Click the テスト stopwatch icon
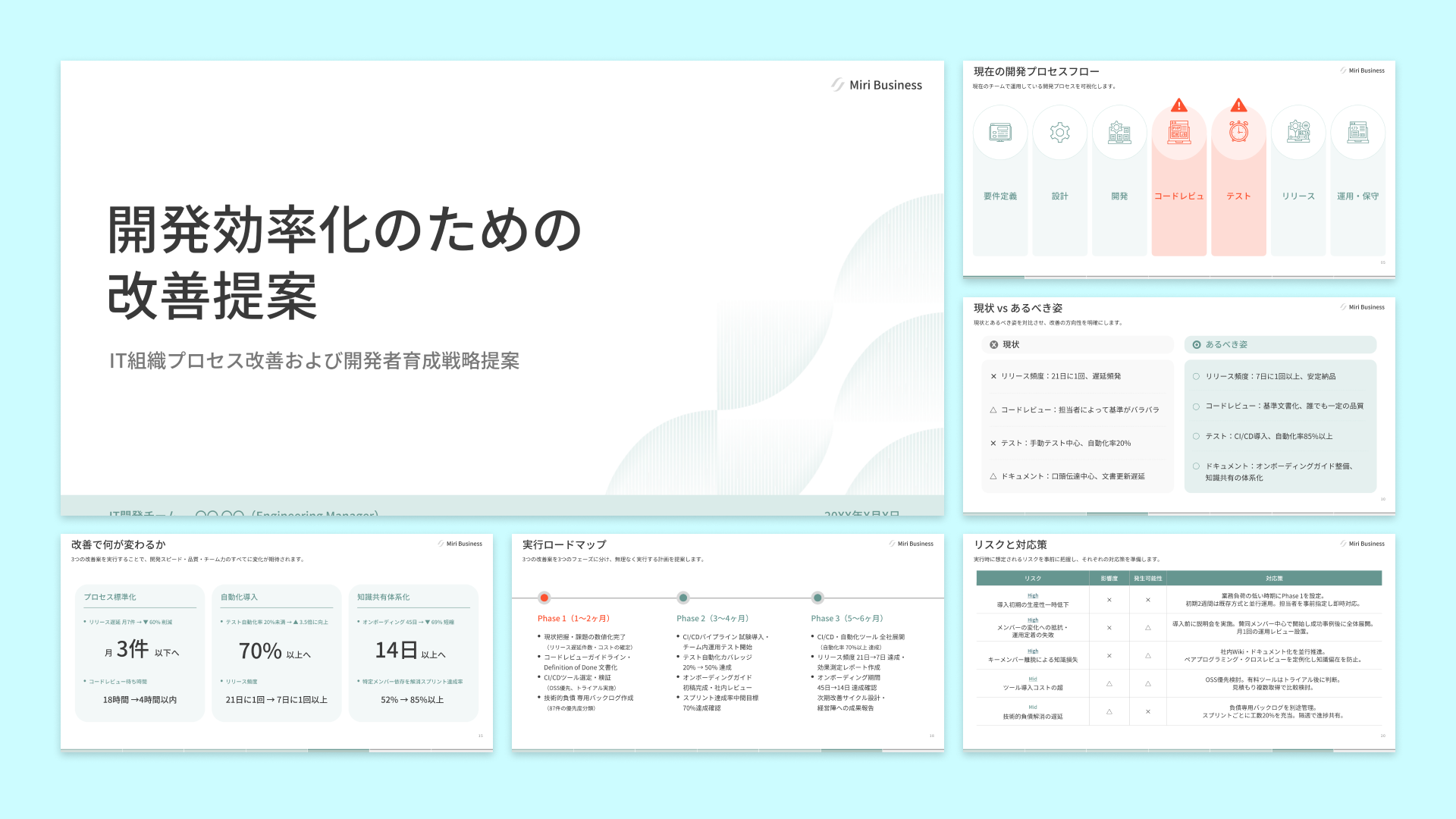 pyautogui.click(x=1238, y=131)
